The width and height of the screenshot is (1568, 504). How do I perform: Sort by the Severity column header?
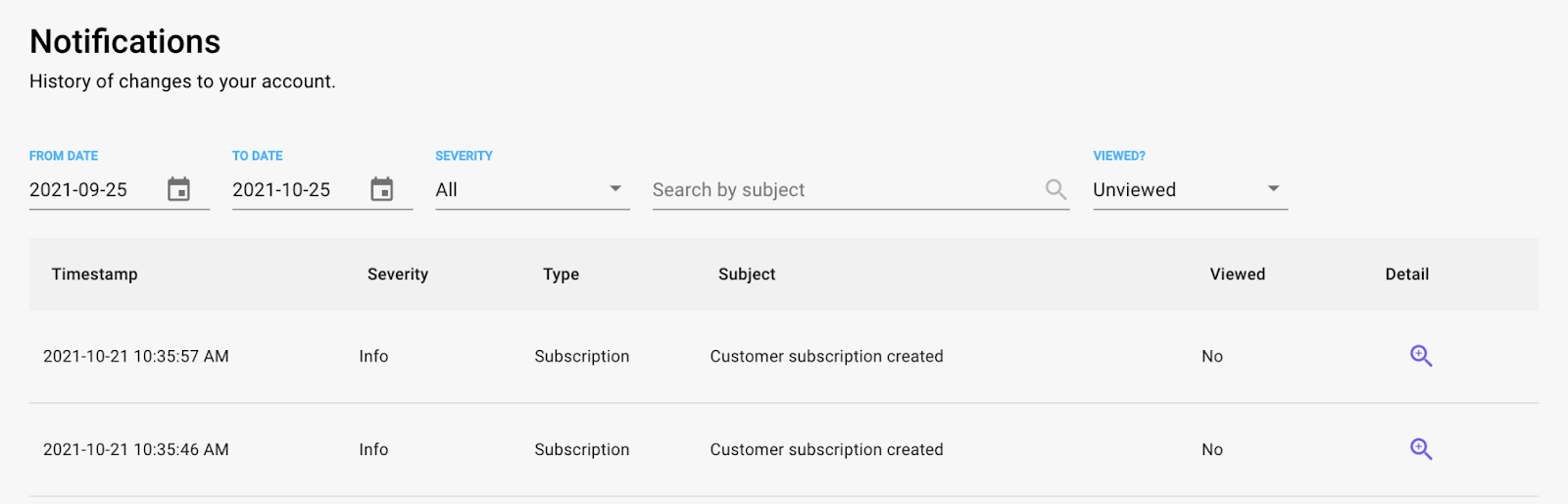398,275
